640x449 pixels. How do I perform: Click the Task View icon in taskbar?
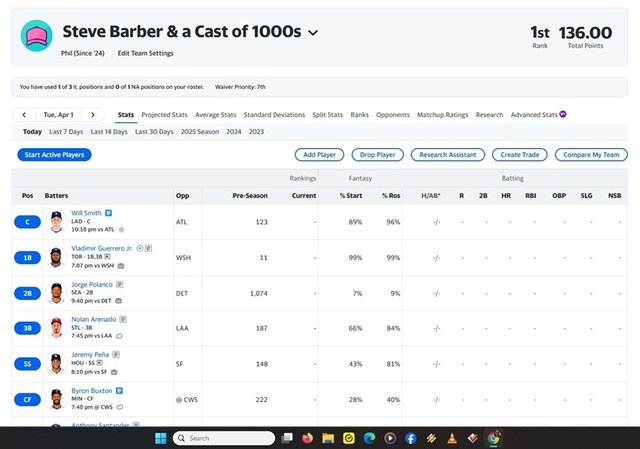287,438
